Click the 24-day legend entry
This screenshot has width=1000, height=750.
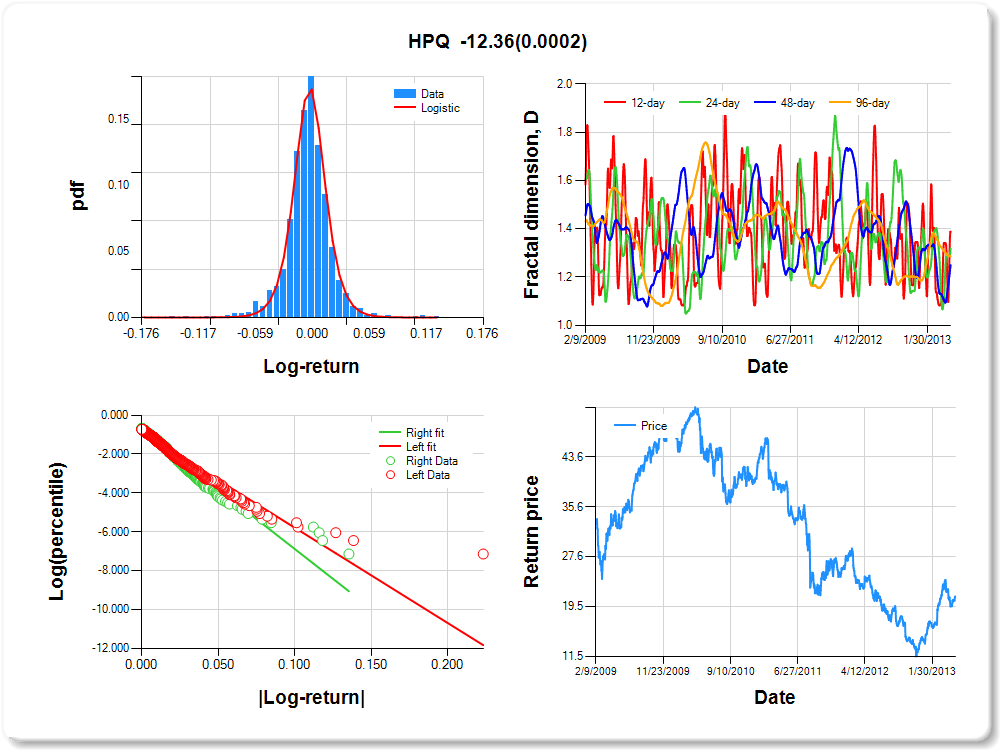pyautogui.click(x=709, y=103)
